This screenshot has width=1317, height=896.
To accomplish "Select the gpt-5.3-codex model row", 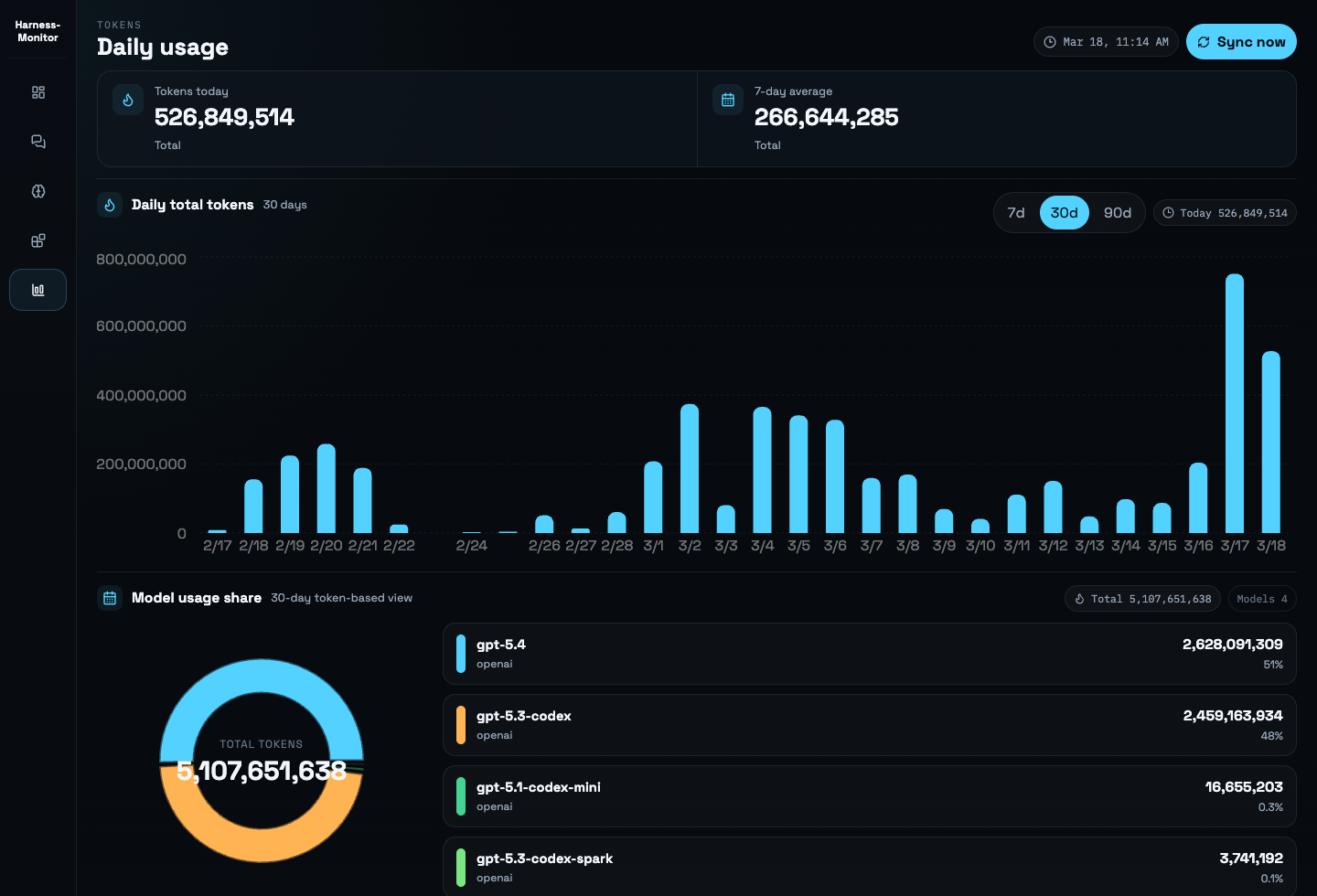I will click(x=869, y=725).
